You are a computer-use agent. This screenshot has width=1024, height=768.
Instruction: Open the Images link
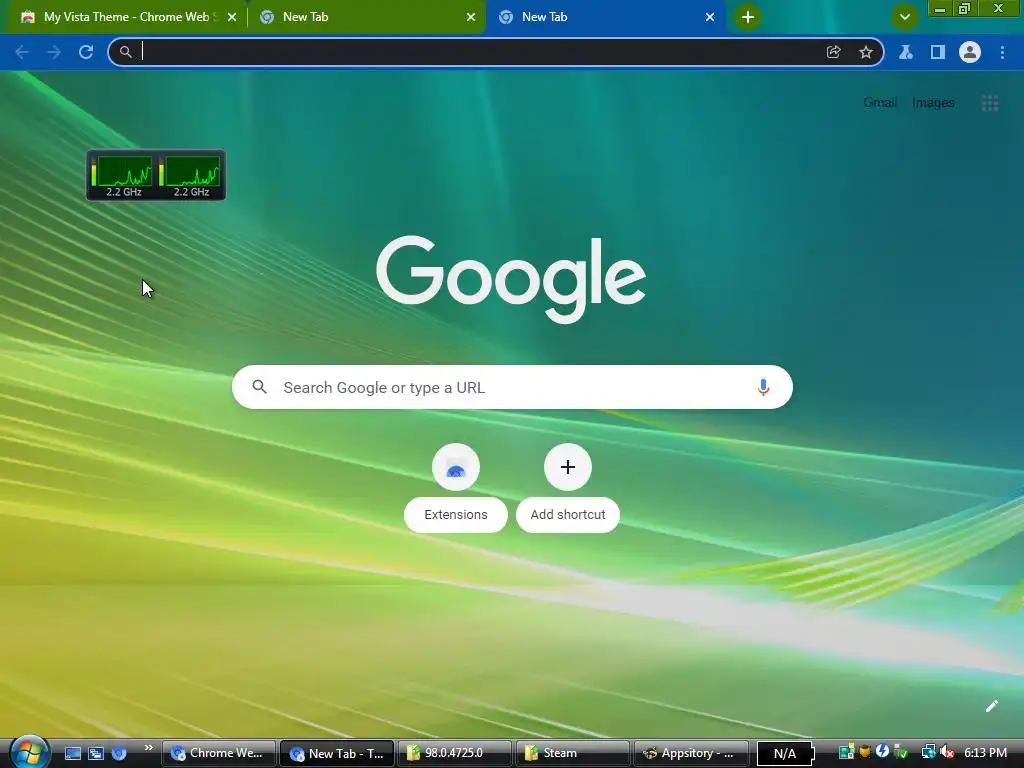coord(933,103)
